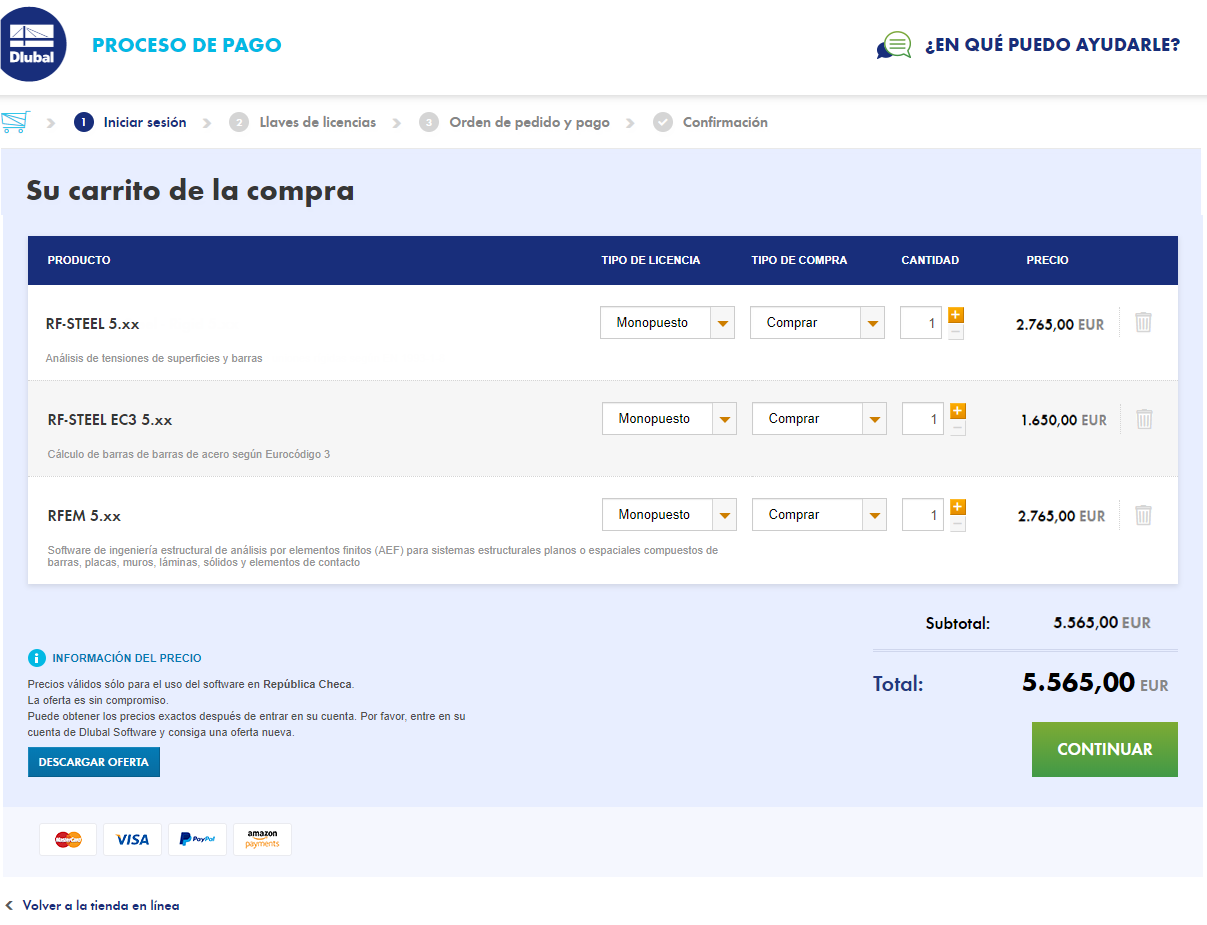1207x925 pixels.
Task: Click the TIPO DE LICENCIA column header
Action: (651, 260)
